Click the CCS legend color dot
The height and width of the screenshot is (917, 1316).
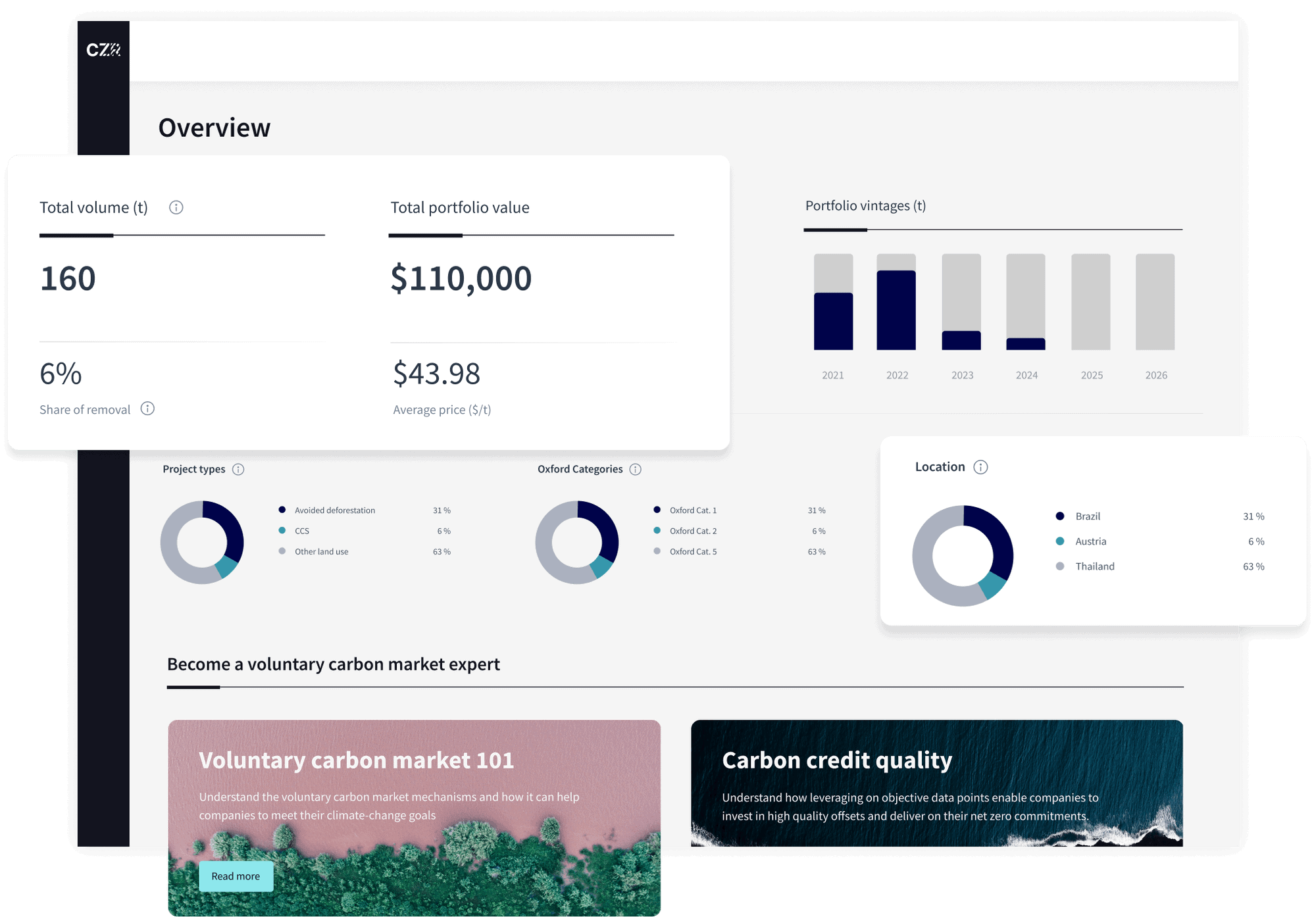tap(282, 530)
